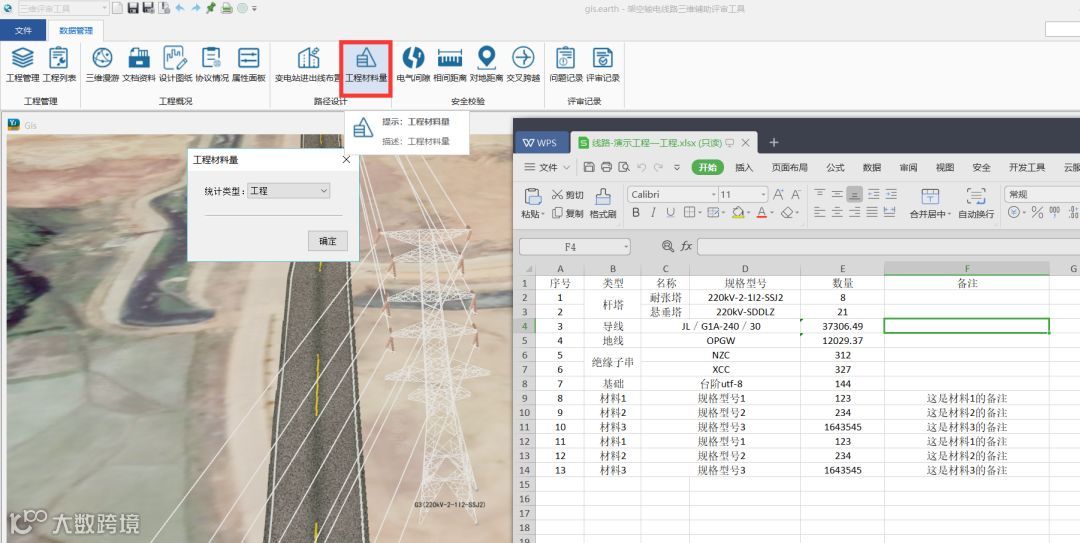Pick the yellow fill color in WPS
The width and height of the screenshot is (1080, 543).
pos(738,213)
